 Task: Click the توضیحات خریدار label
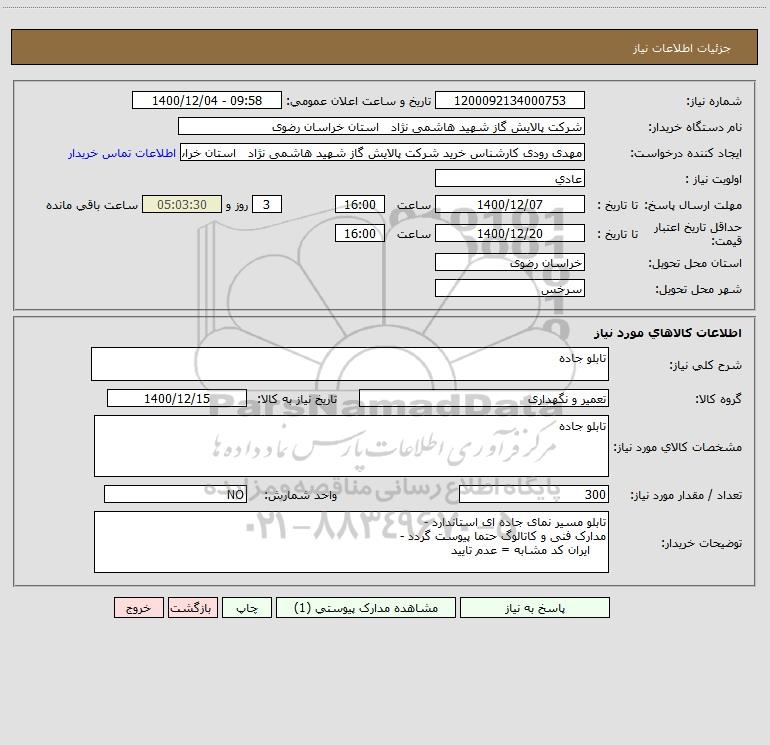click(702, 543)
